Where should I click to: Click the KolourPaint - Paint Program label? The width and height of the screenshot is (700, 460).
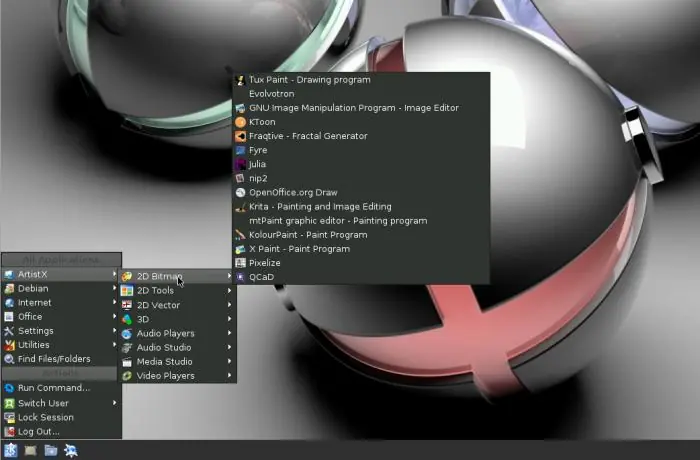pyautogui.click(x=308, y=235)
